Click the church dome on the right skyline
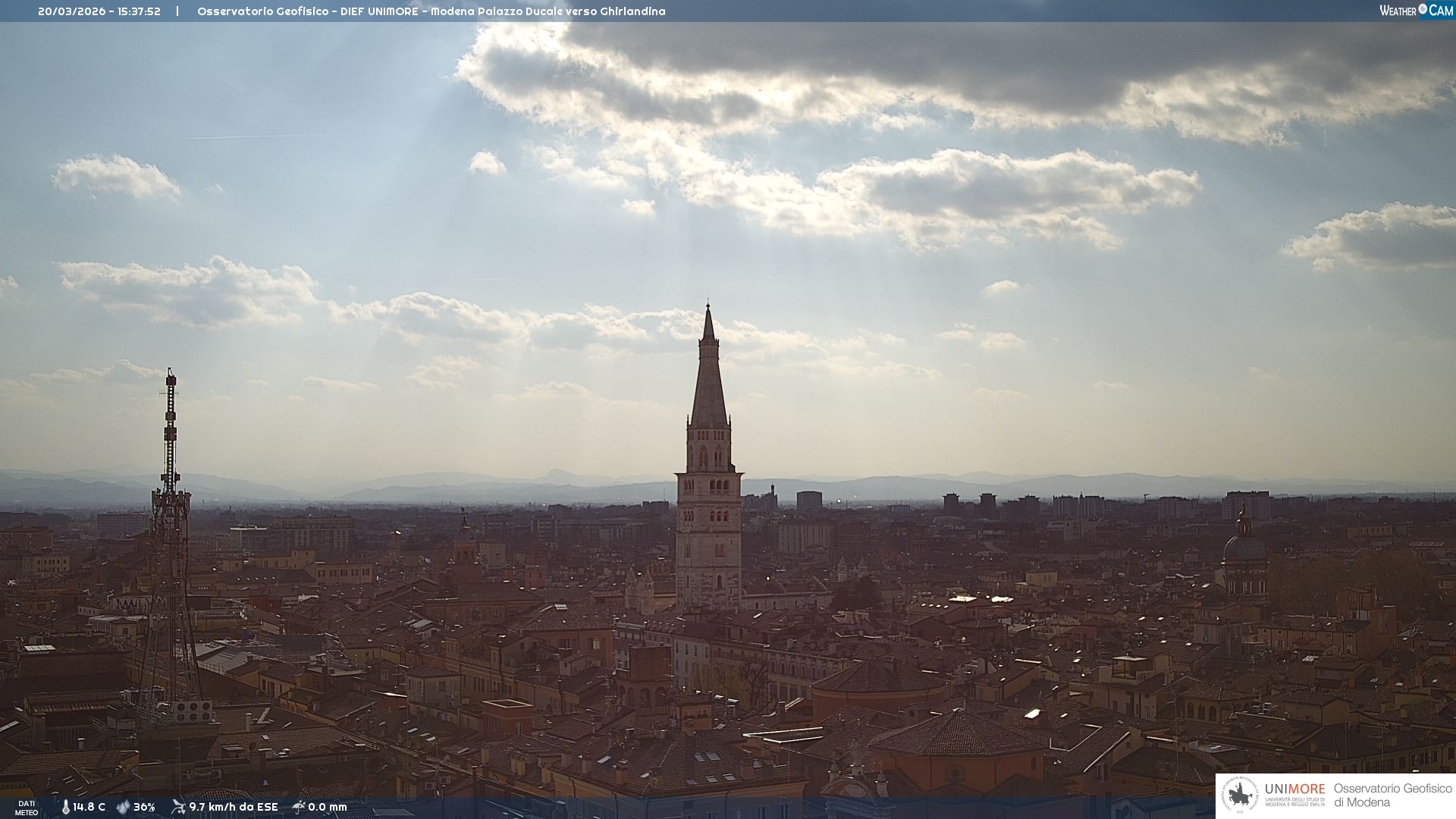The image size is (1456, 819). [1244, 546]
